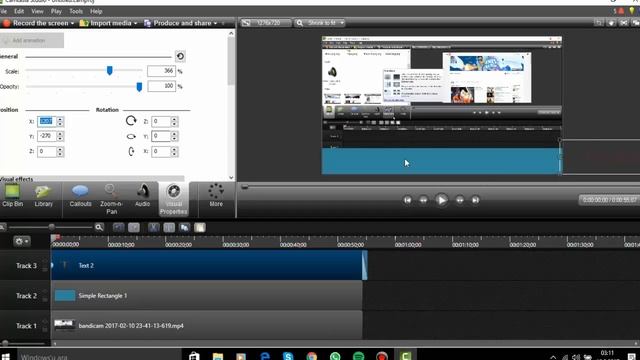Open the Zoom-n-Pan tab
Screen dimensions: 640x360
(111, 199)
